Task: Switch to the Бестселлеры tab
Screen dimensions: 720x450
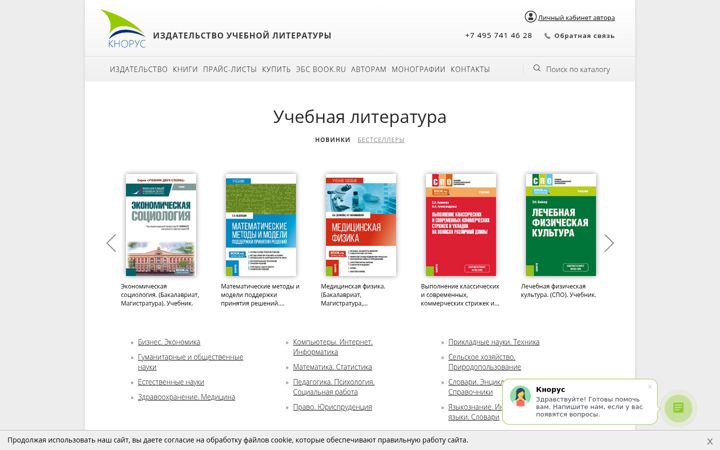Action: tap(381, 140)
